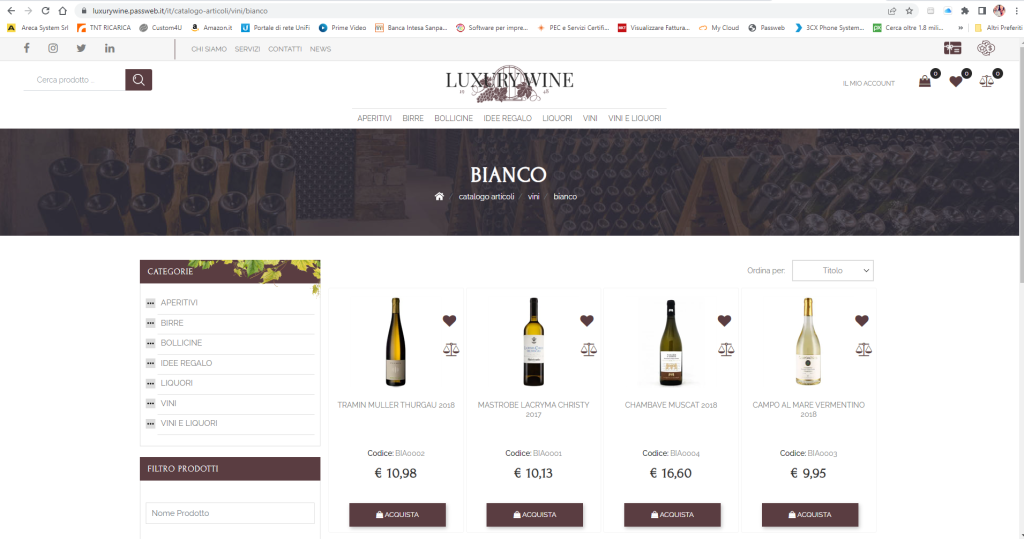This screenshot has height=539, width=1024.
Task: Click ACQUISTA for Mastrobe Lacryma Christy
Action: click(x=534, y=515)
